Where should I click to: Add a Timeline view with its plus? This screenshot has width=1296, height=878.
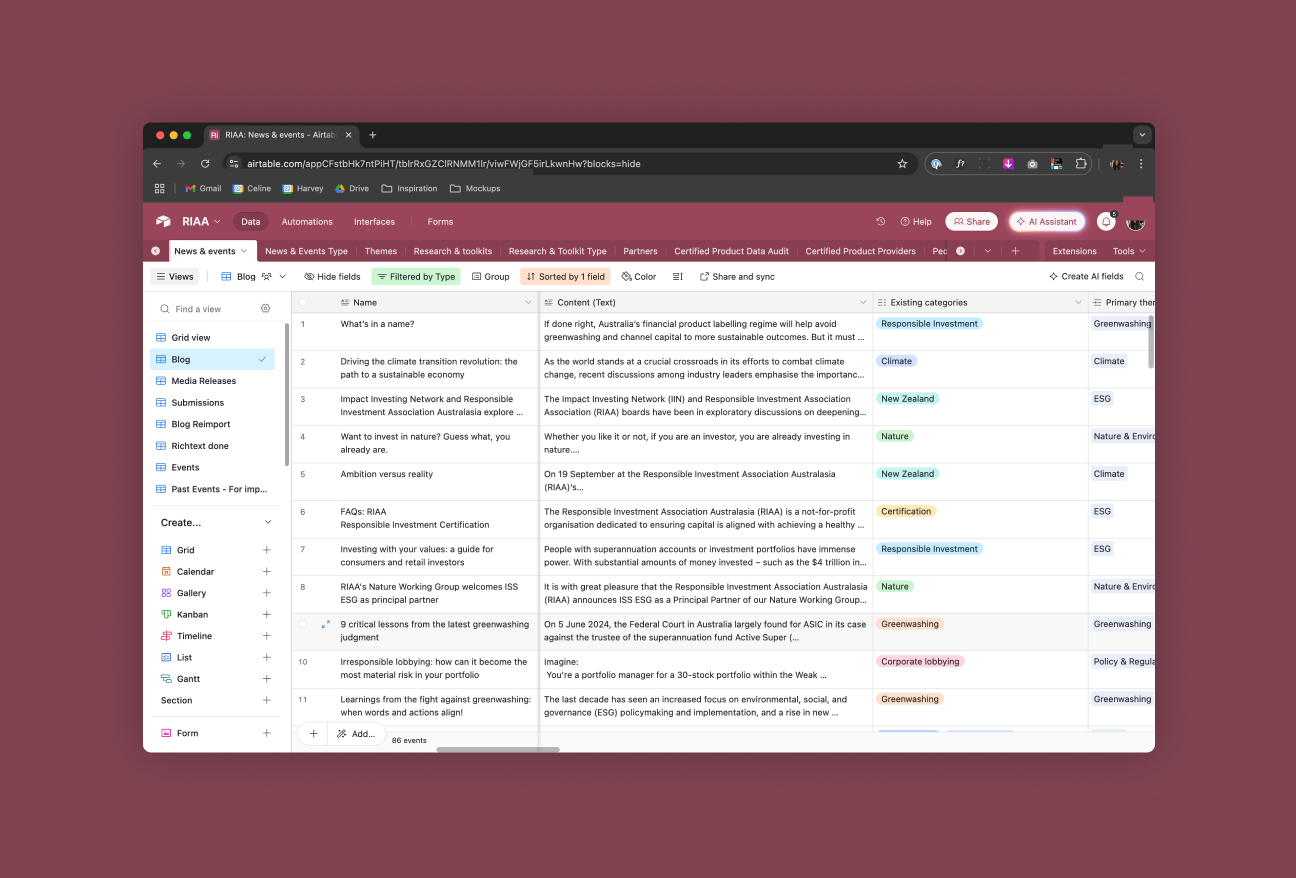pyautogui.click(x=266, y=636)
